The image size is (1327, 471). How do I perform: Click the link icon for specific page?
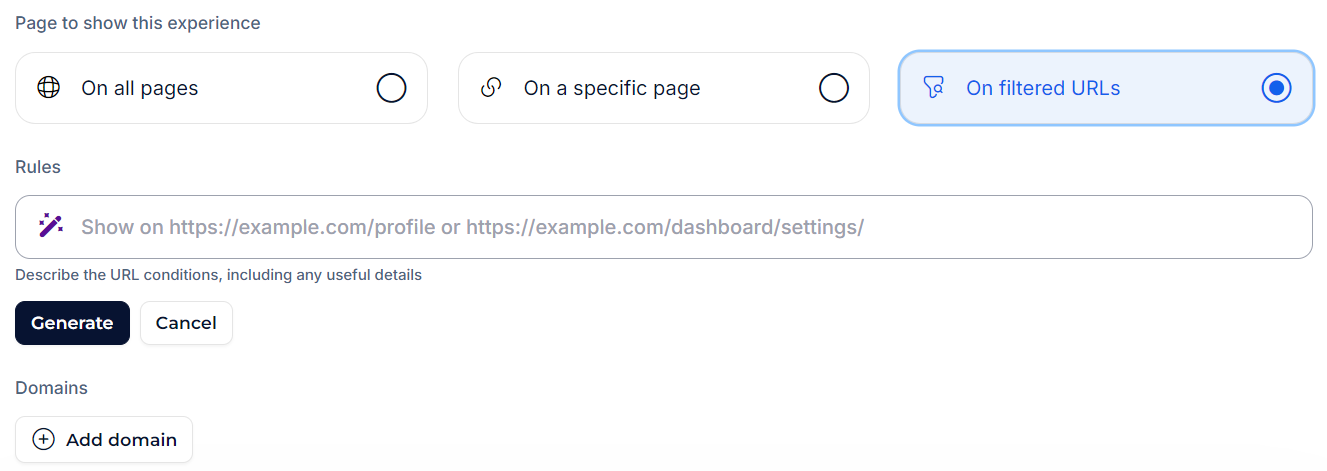click(x=490, y=88)
